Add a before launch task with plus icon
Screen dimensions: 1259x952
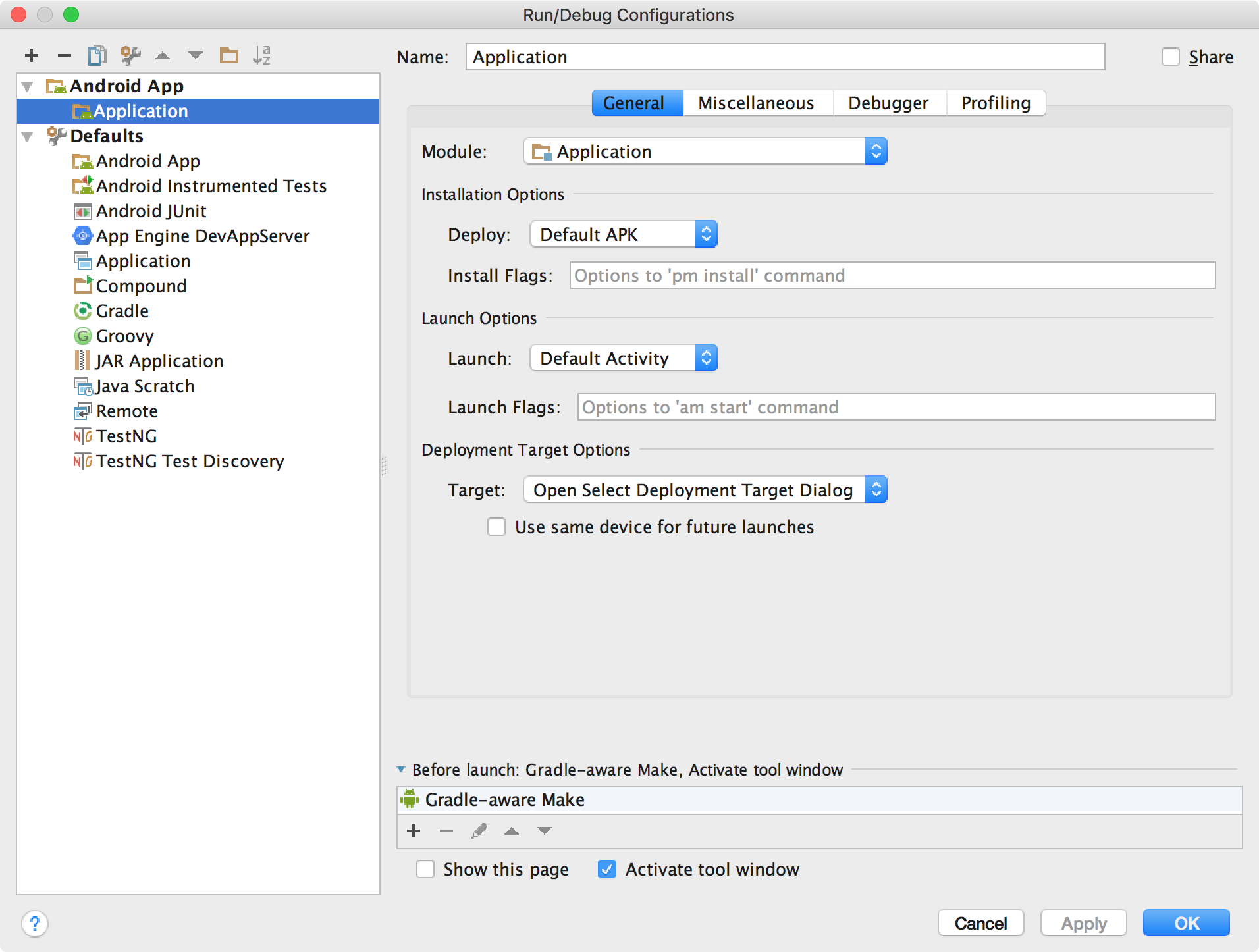(x=414, y=831)
